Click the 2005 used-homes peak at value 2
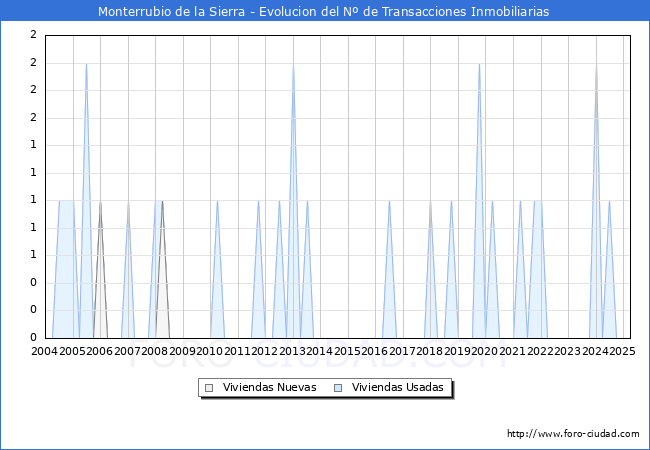Viewport: 650px width, 450px height. coord(86,64)
